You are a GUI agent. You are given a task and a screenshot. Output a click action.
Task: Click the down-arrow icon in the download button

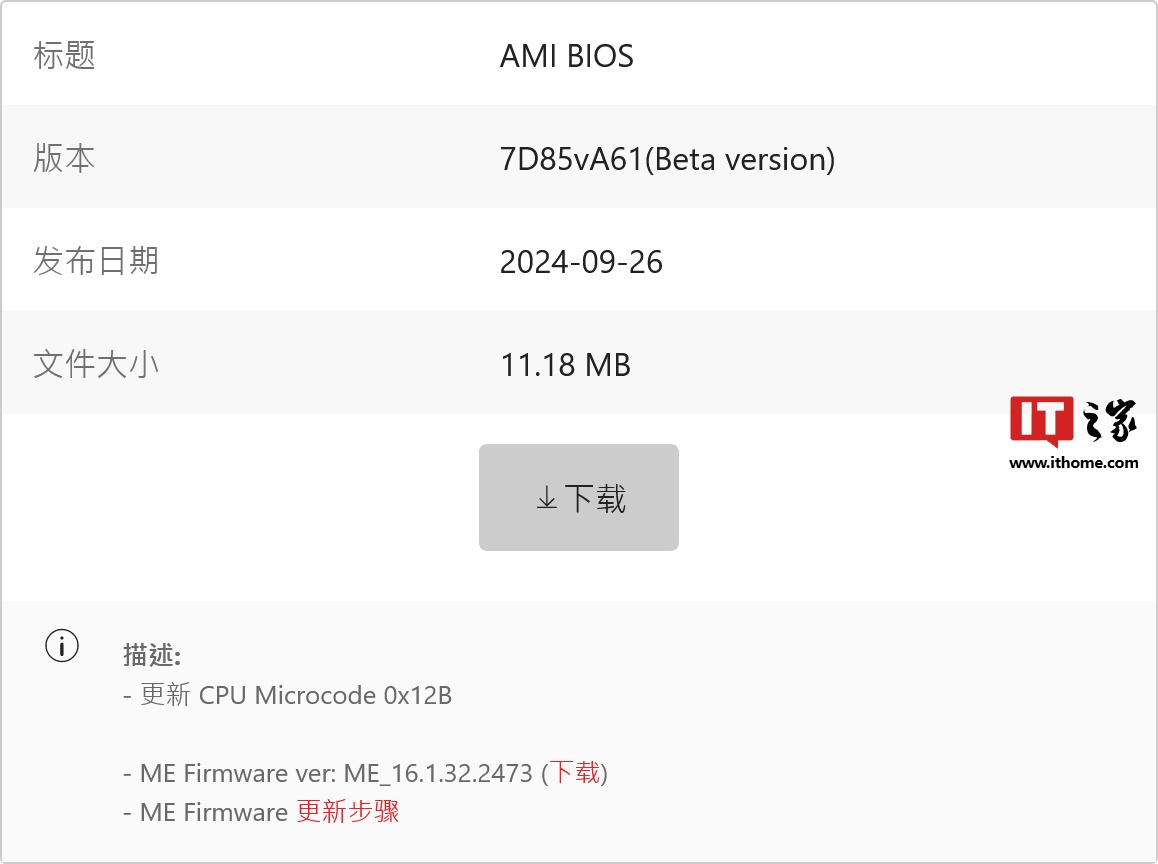click(x=546, y=498)
